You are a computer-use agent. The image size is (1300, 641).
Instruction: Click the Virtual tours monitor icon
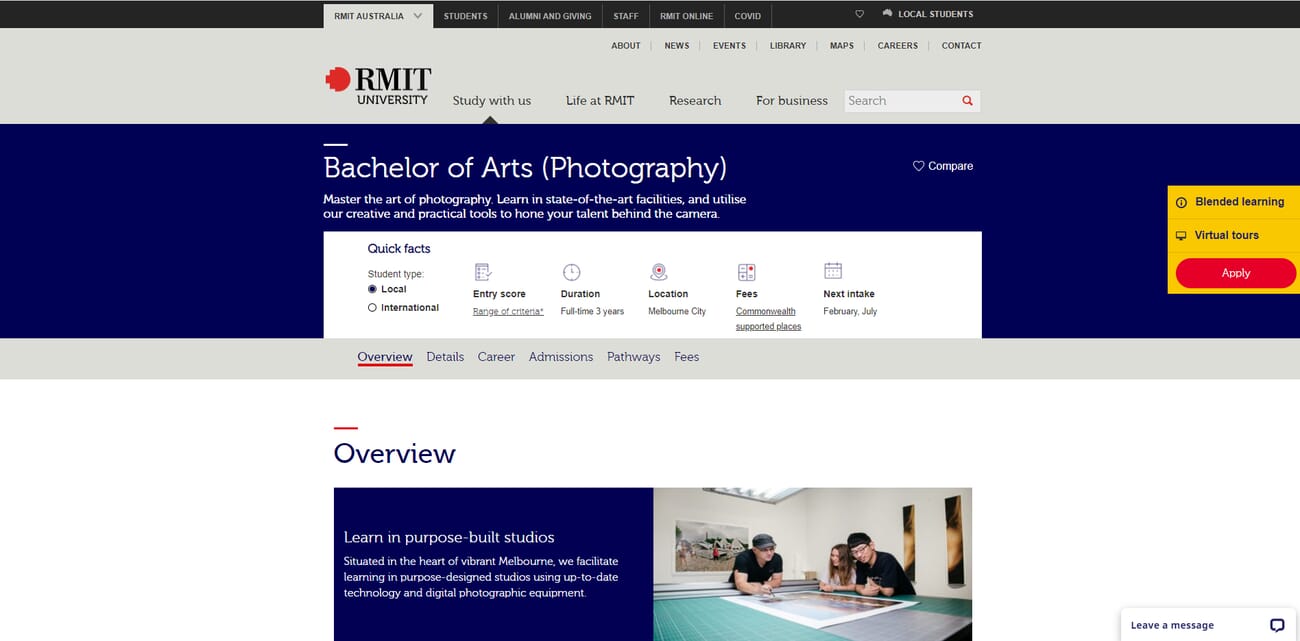(x=1181, y=236)
